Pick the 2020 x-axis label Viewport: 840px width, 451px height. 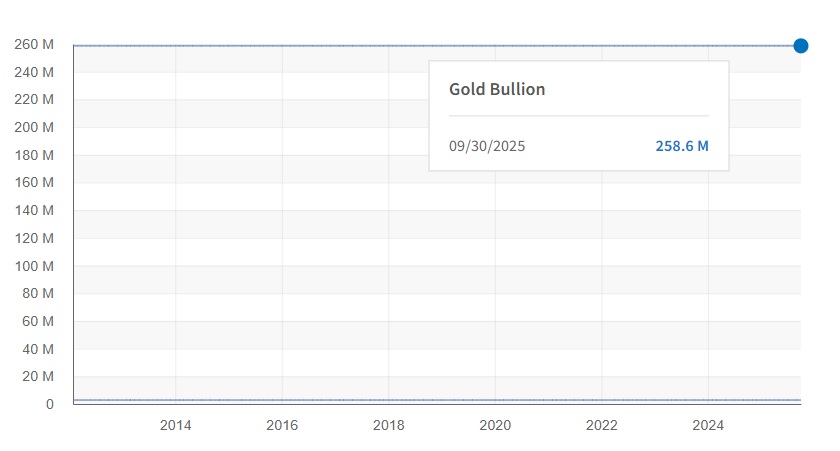pyautogui.click(x=495, y=425)
